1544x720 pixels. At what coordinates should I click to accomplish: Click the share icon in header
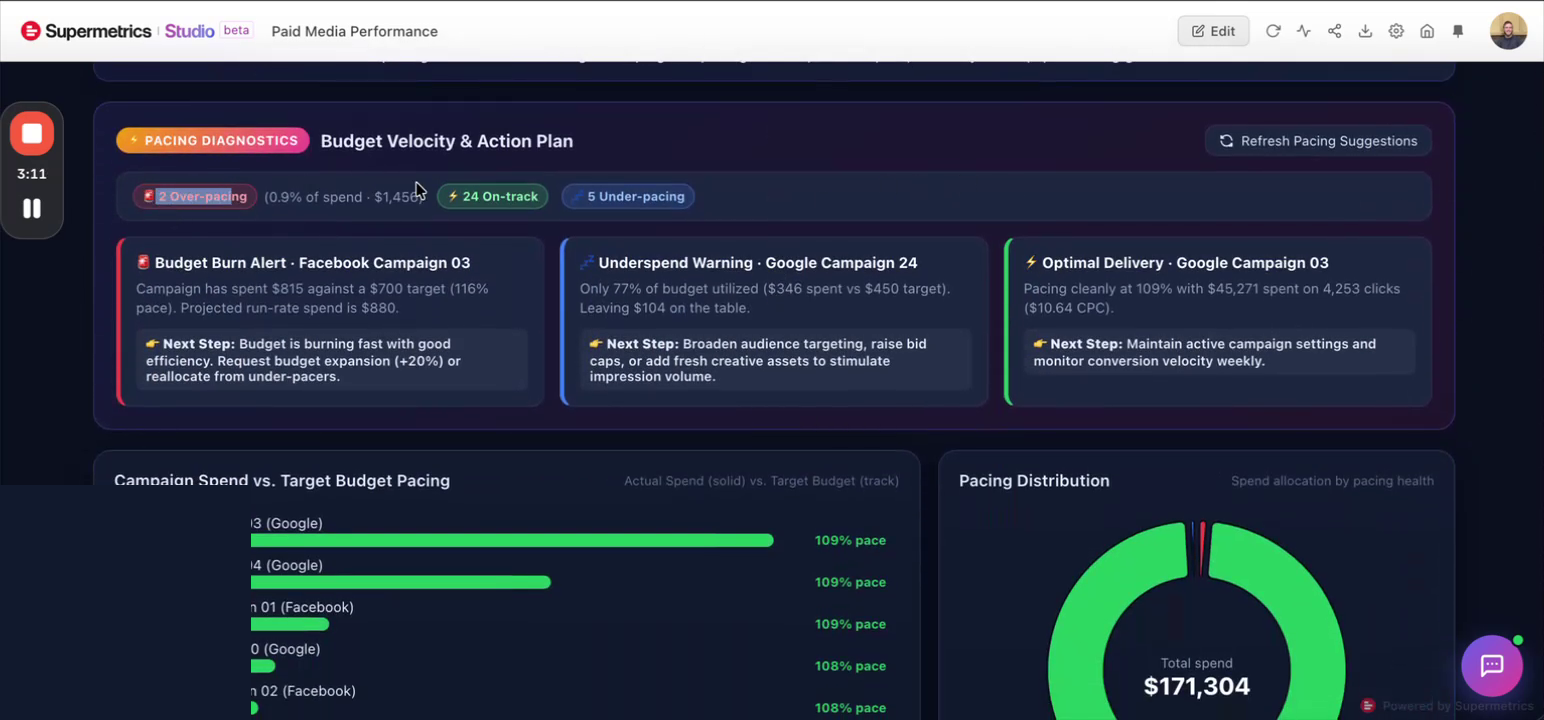(1334, 31)
